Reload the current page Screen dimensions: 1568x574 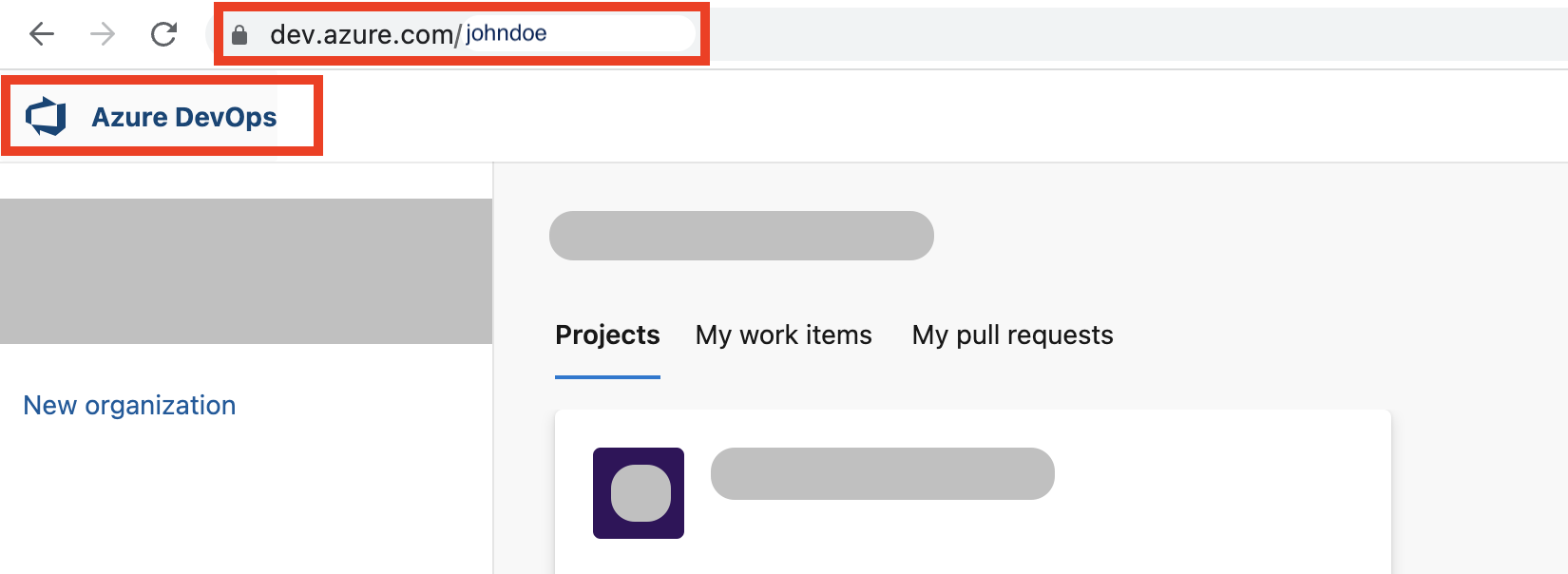(164, 35)
